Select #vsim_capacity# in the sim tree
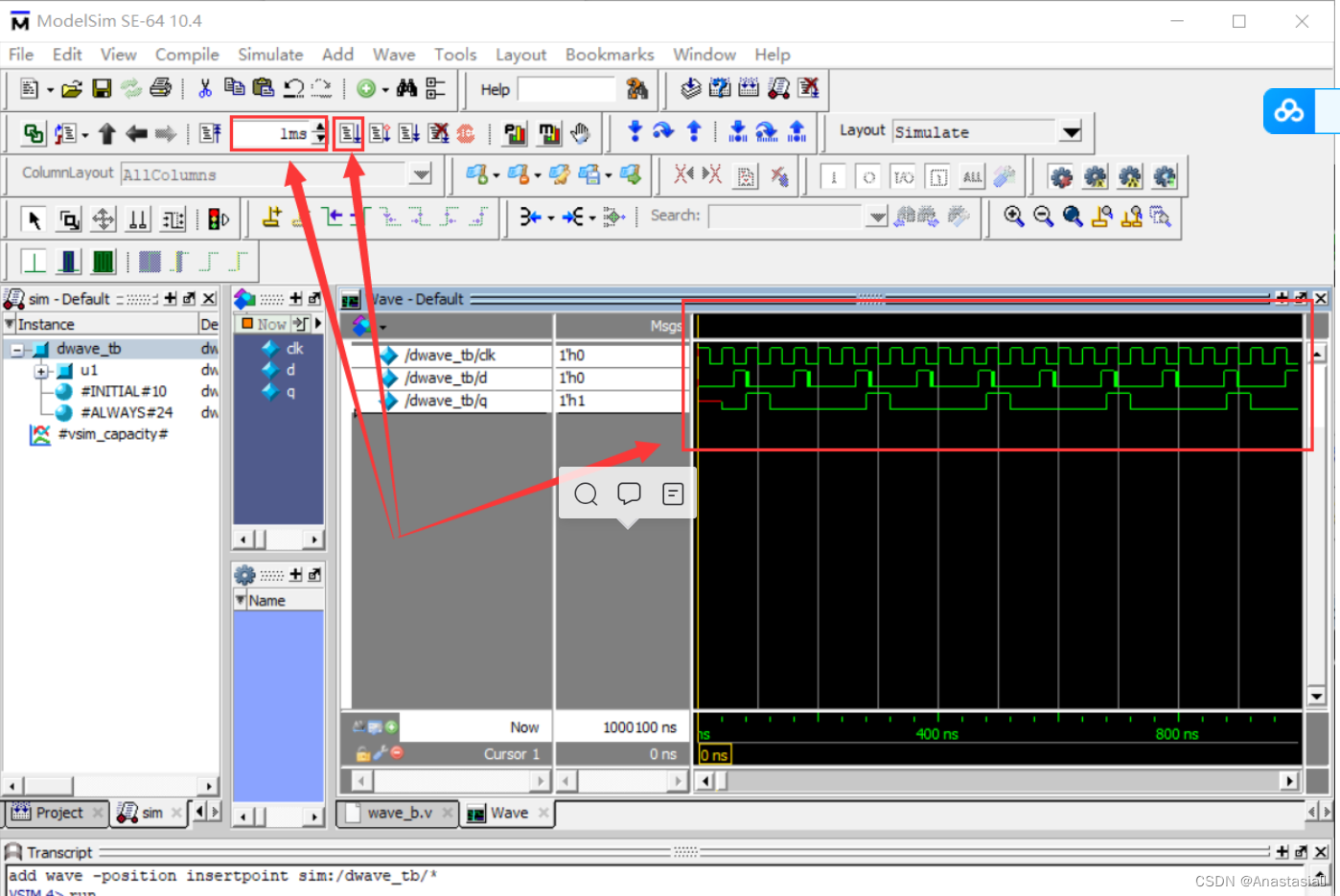The height and width of the screenshot is (896, 1340). click(x=112, y=434)
